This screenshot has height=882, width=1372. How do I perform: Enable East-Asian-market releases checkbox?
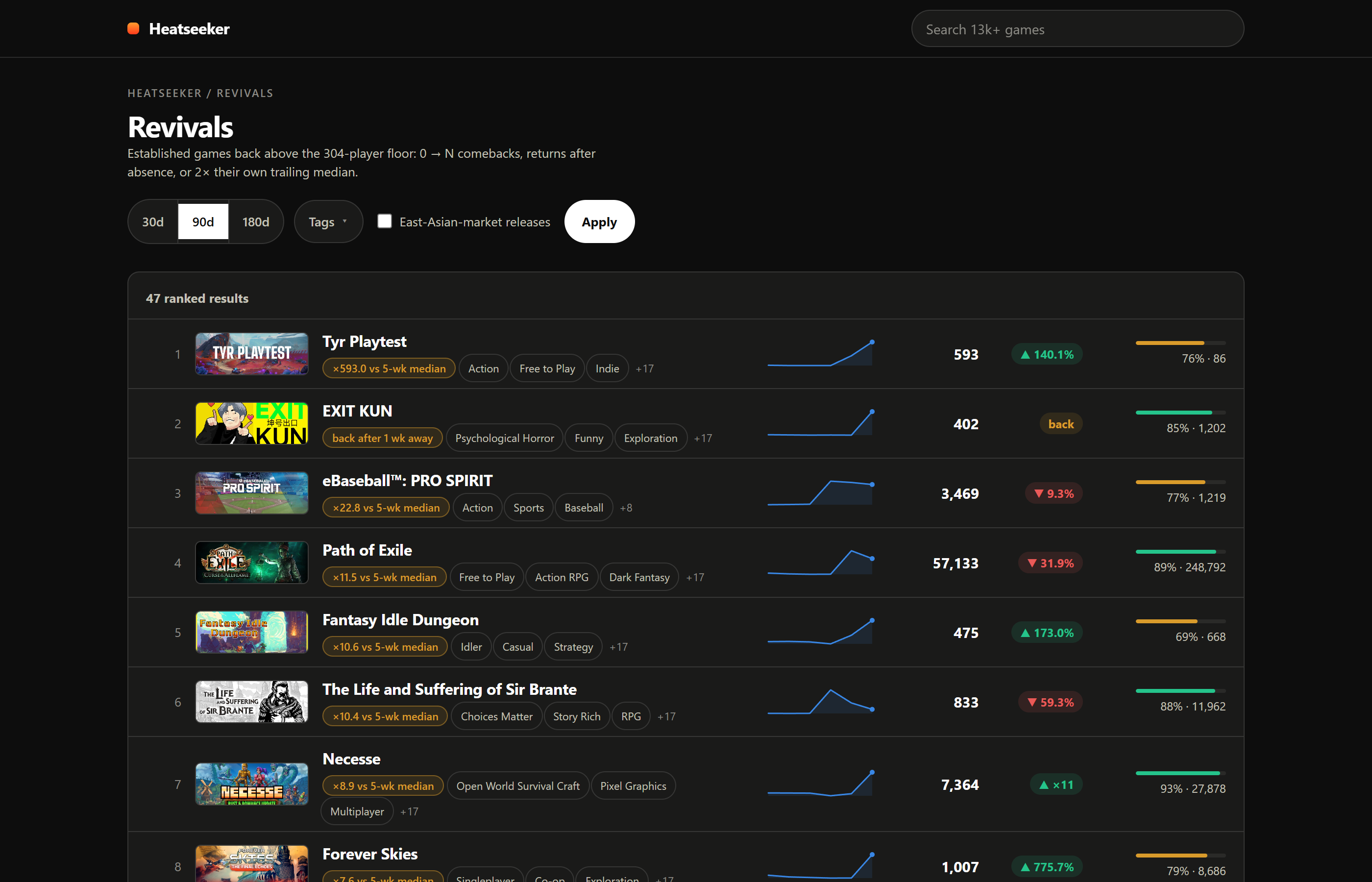(385, 221)
